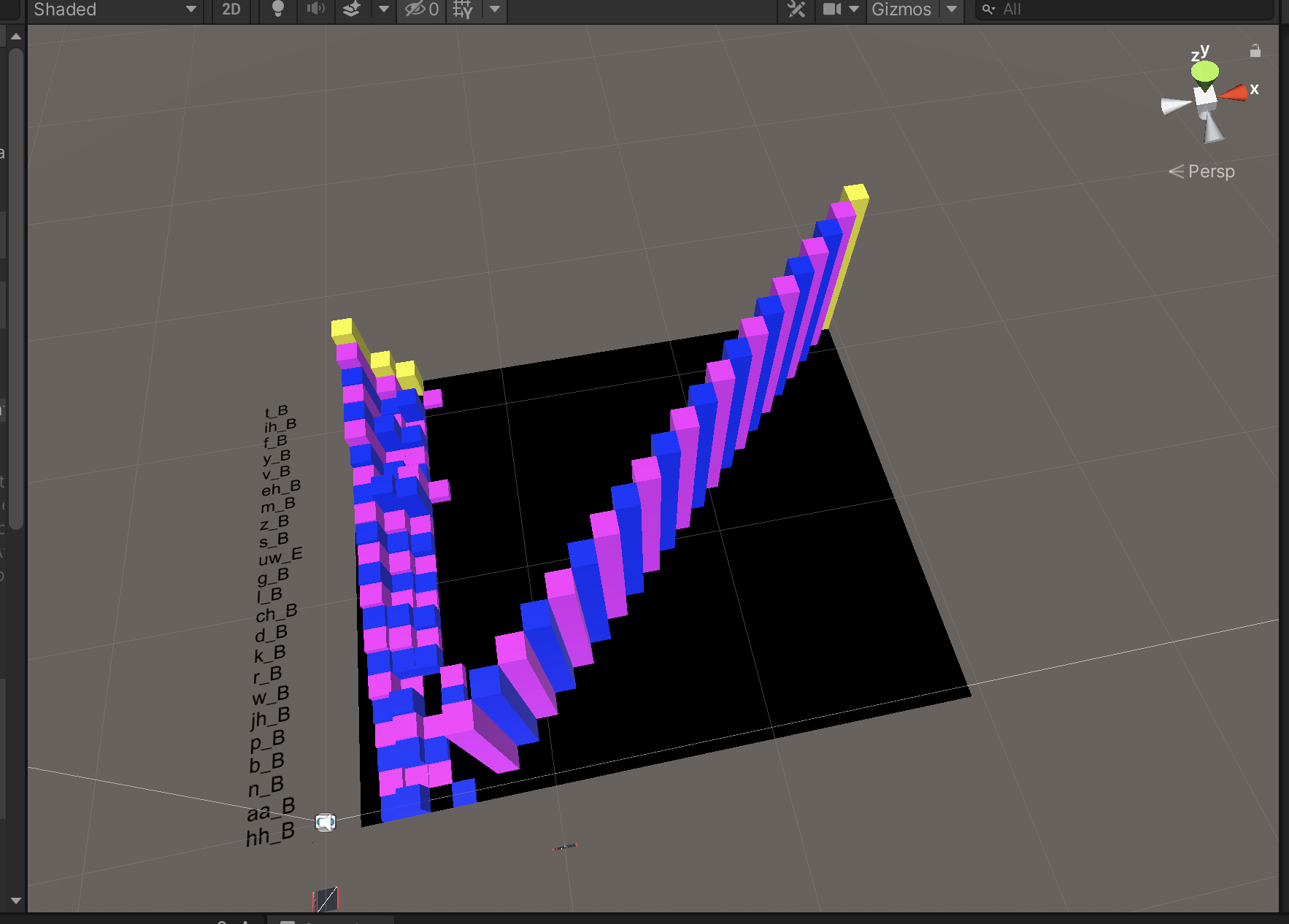Expand effects options dropdown arrow
Viewport: 1289px width, 924px height.
[x=384, y=9]
